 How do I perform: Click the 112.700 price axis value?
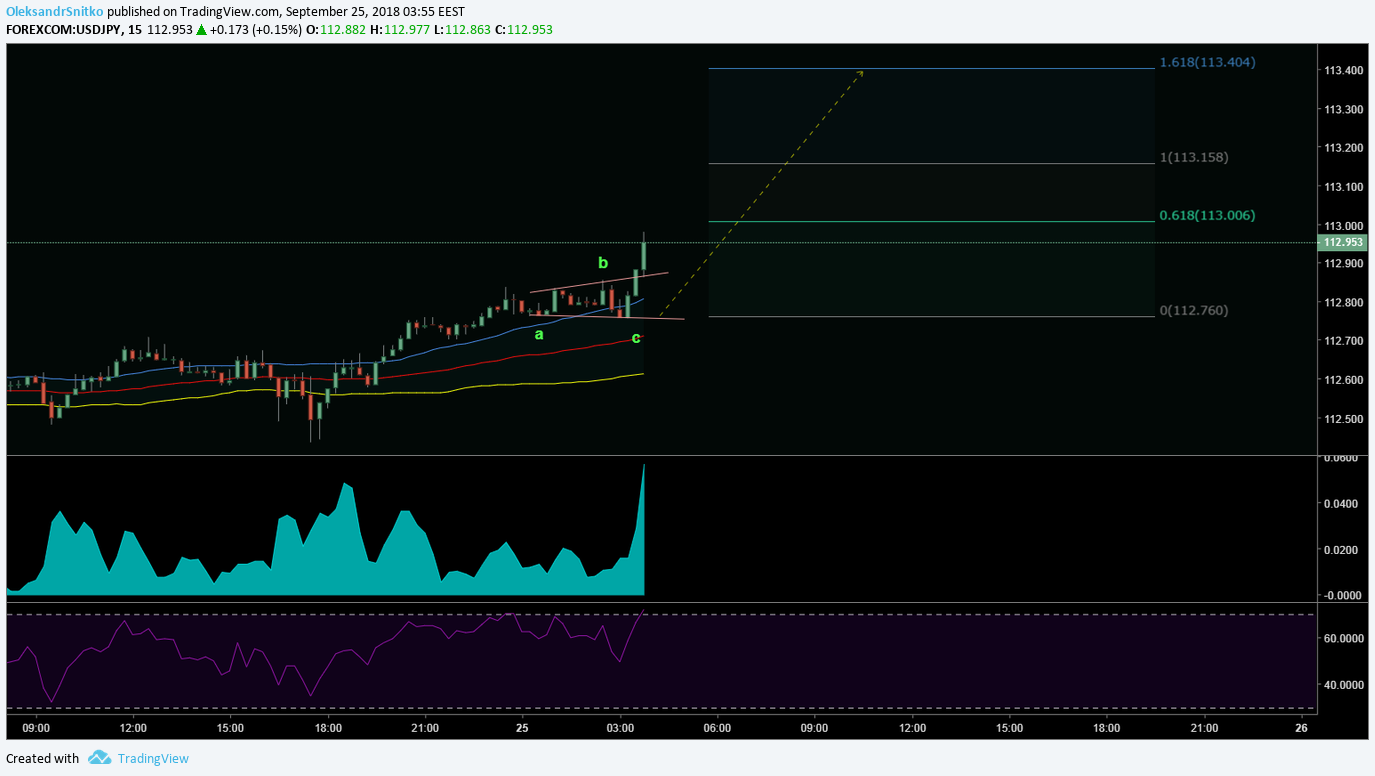pyautogui.click(x=1343, y=341)
